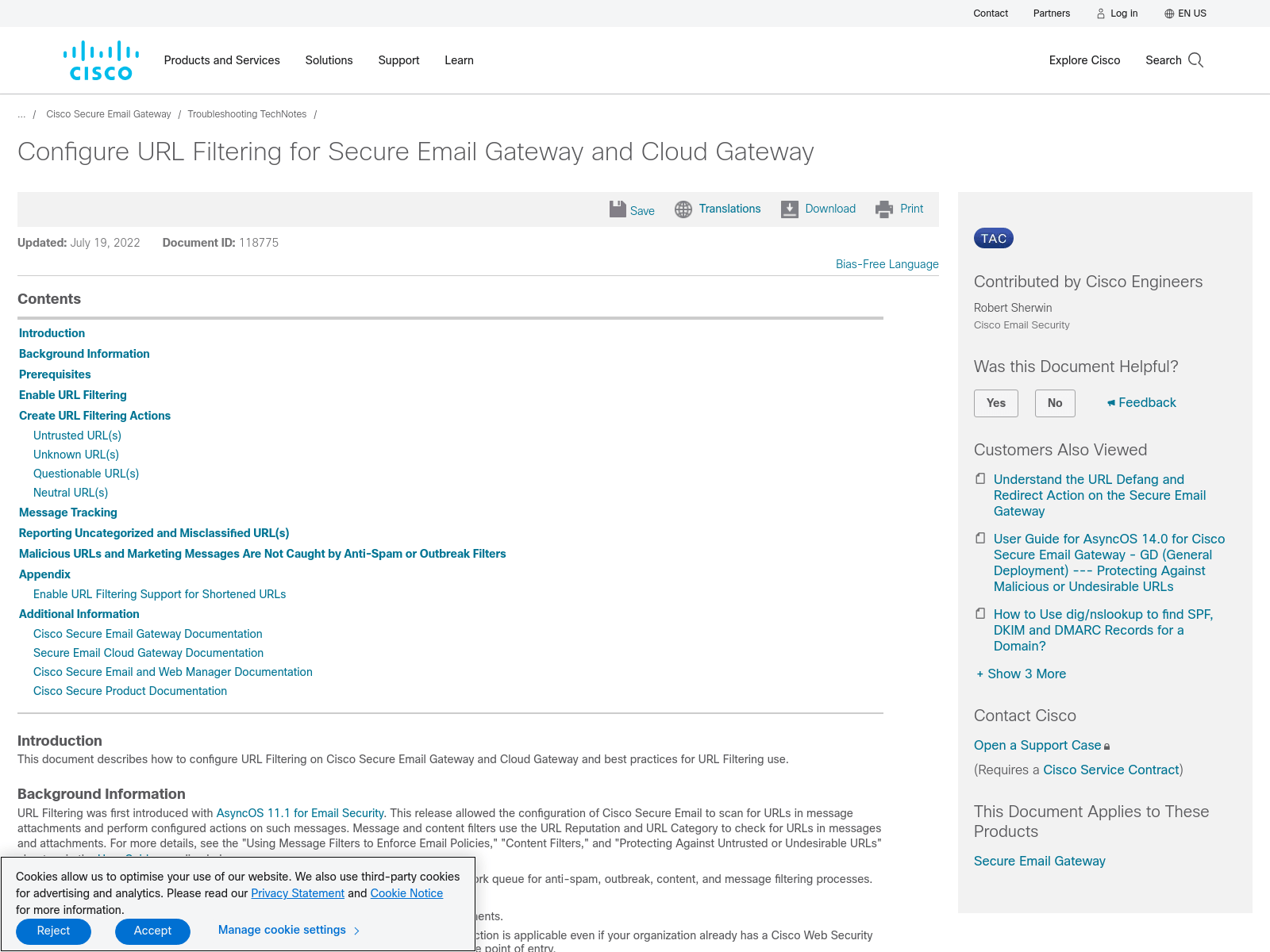Image resolution: width=1270 pixels, height=952 pixels.
Task: Jump to Malicious URLs and Marketing Messages section
Action: 263,554
